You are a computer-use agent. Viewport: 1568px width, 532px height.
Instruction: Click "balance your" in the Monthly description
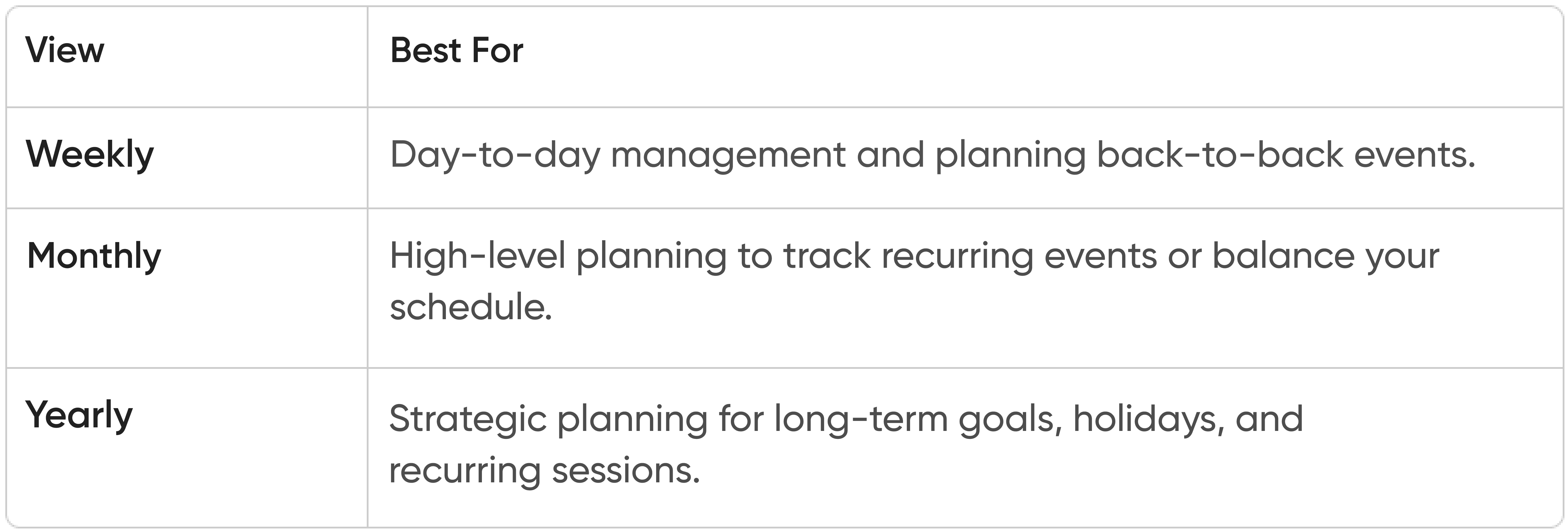1326,256
